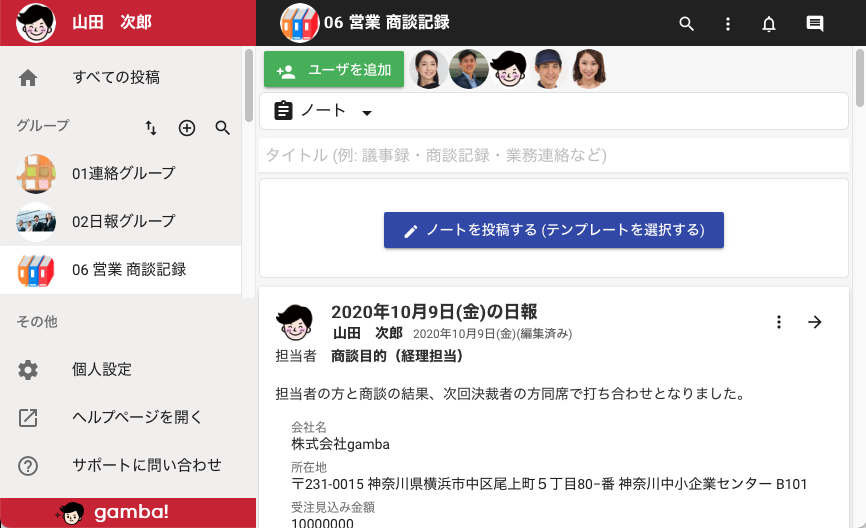Click the first member's avatar thumbnail
Image resolution: width=866 pixels, height=528 pixels.
(429, 70)
